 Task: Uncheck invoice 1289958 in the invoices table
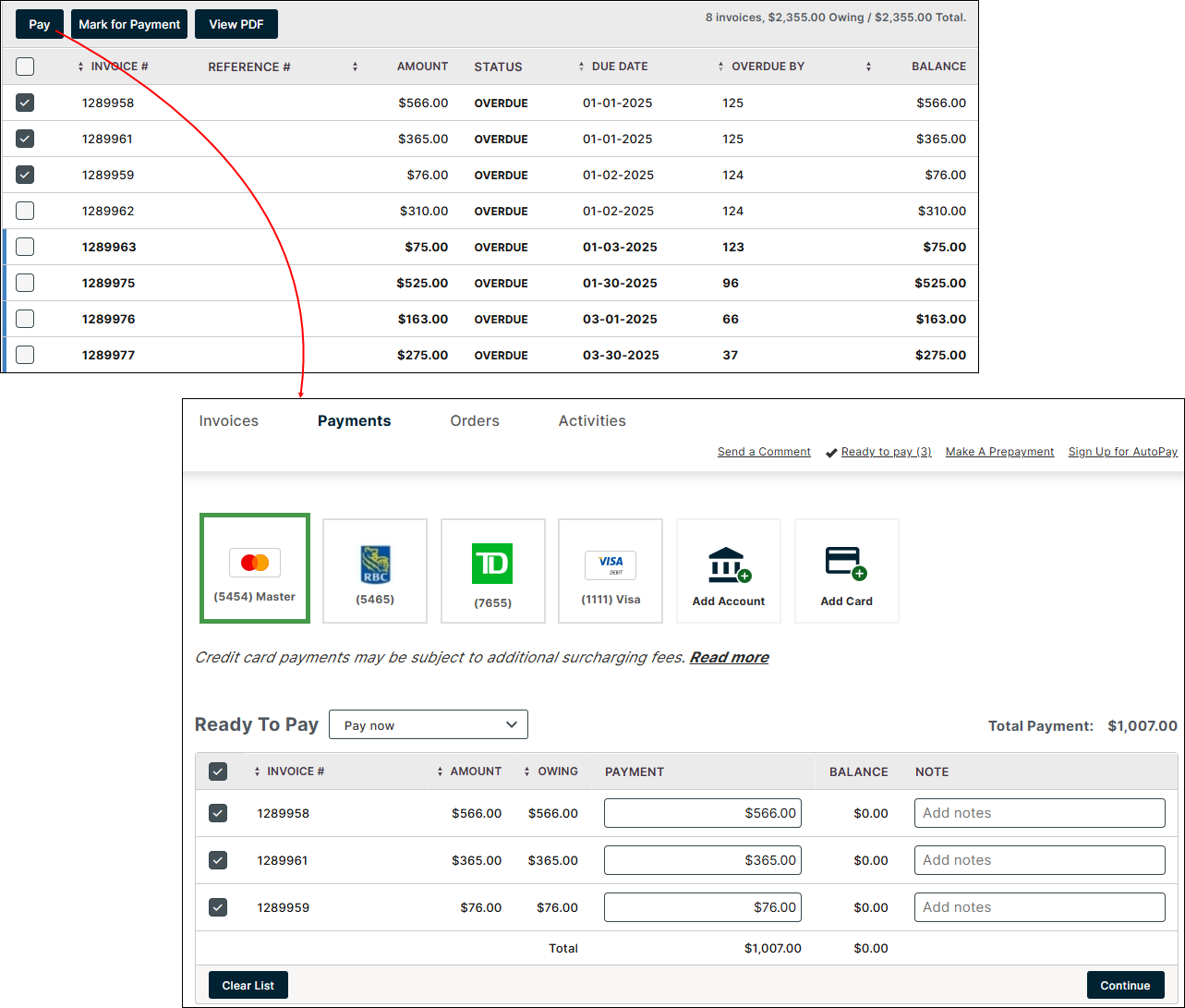25,103
